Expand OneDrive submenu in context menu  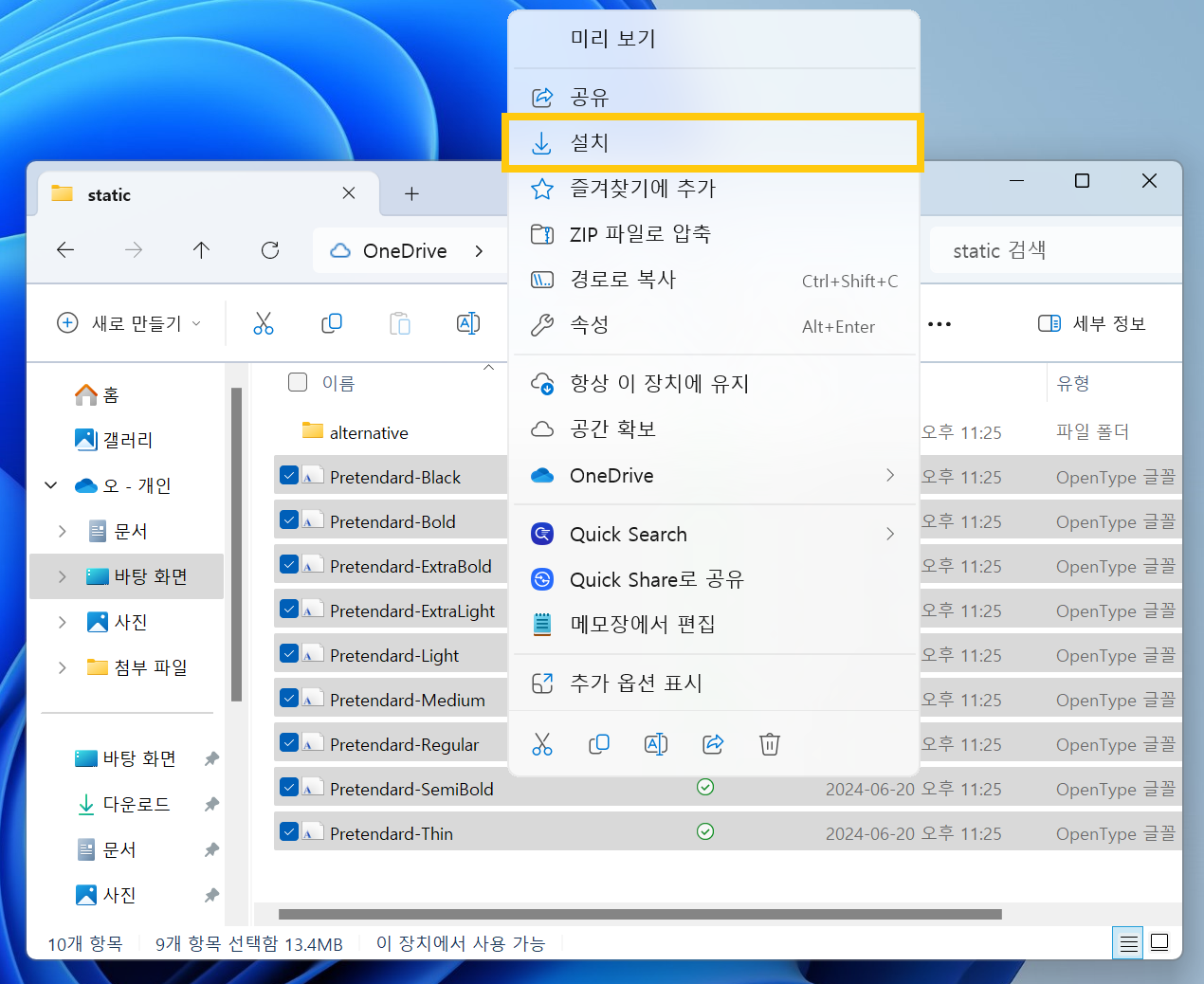pos(890,475)
